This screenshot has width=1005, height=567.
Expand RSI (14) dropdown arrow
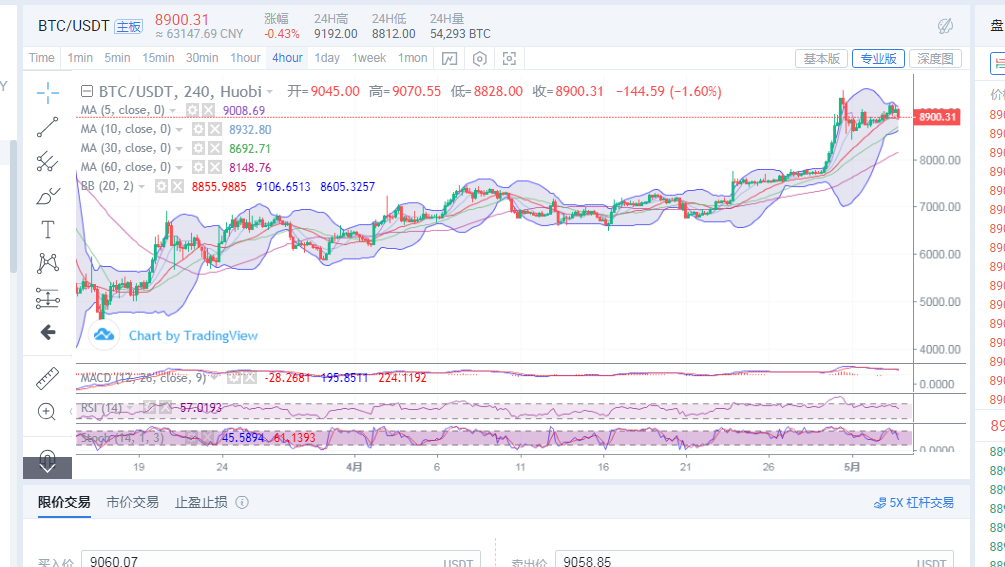point(130,408)
